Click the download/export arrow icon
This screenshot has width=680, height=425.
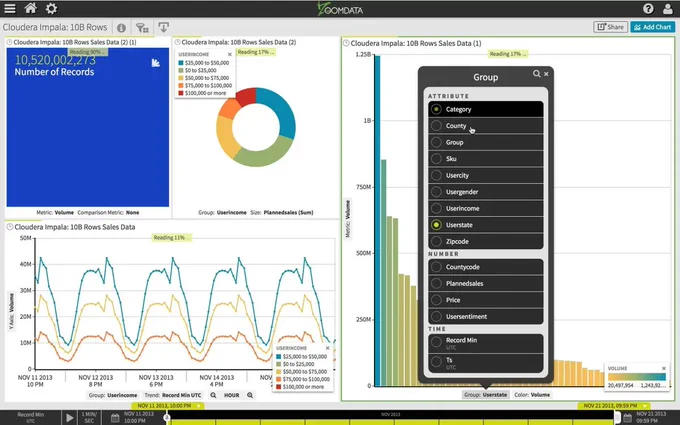(x=163, y=27)
